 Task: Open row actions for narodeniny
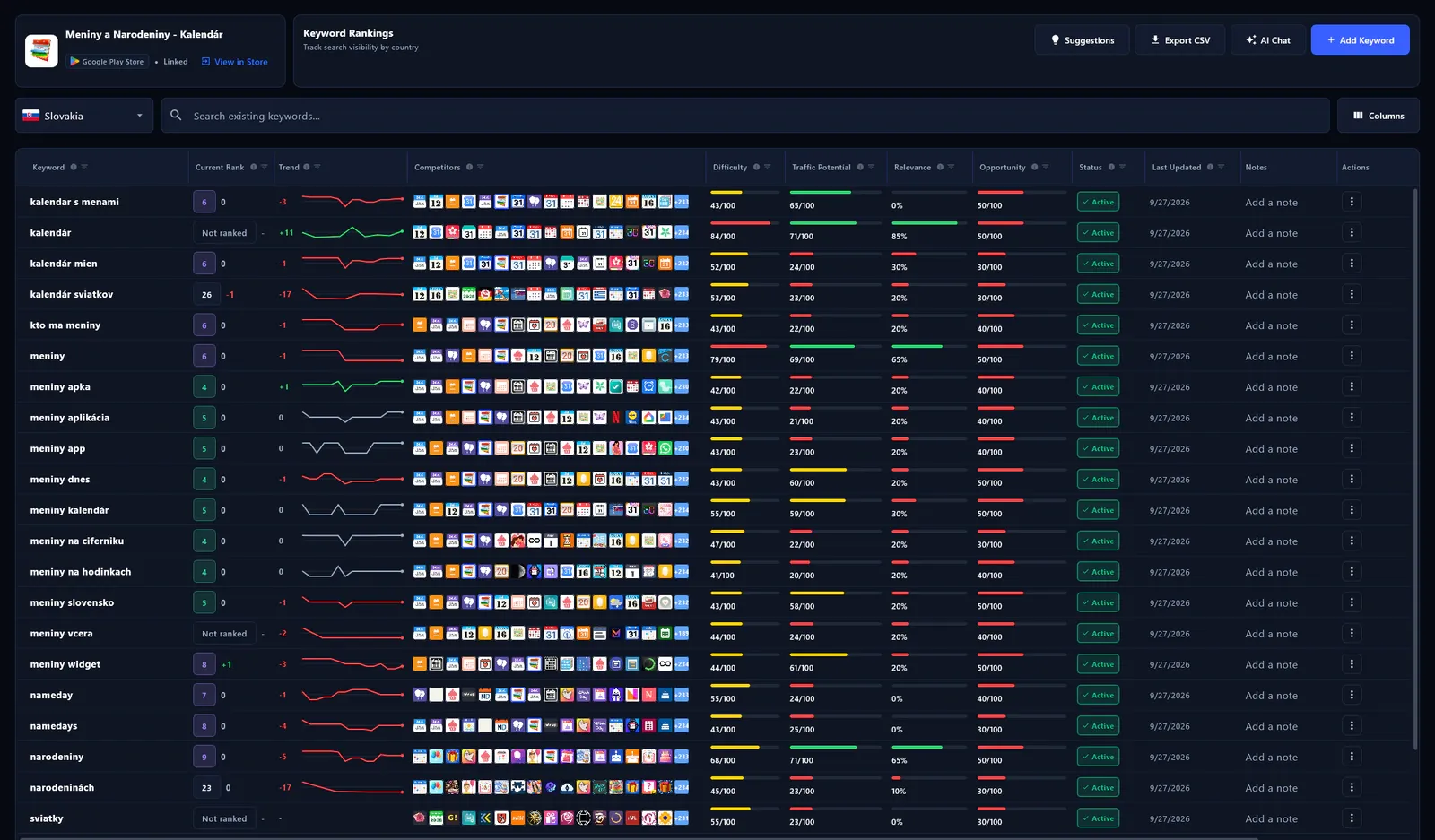(x=1352, y=757)
